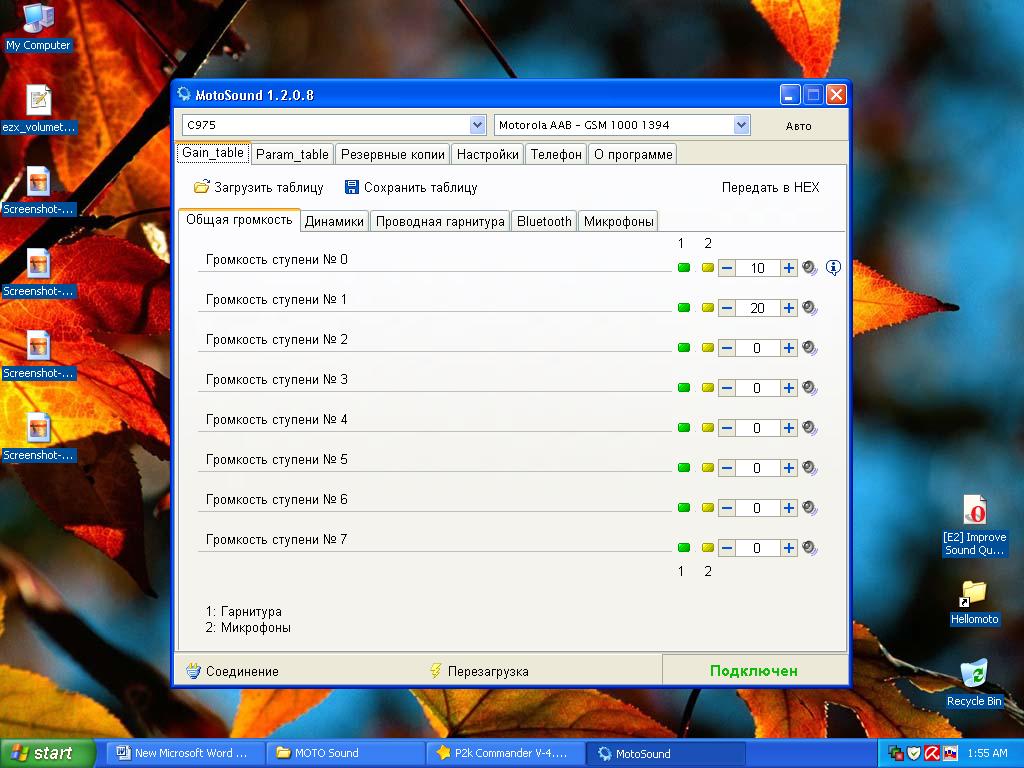Open the Резервные копии tab
This screenshot has height=768, width=1024.
pyautogui.click(x=392, y=154)
